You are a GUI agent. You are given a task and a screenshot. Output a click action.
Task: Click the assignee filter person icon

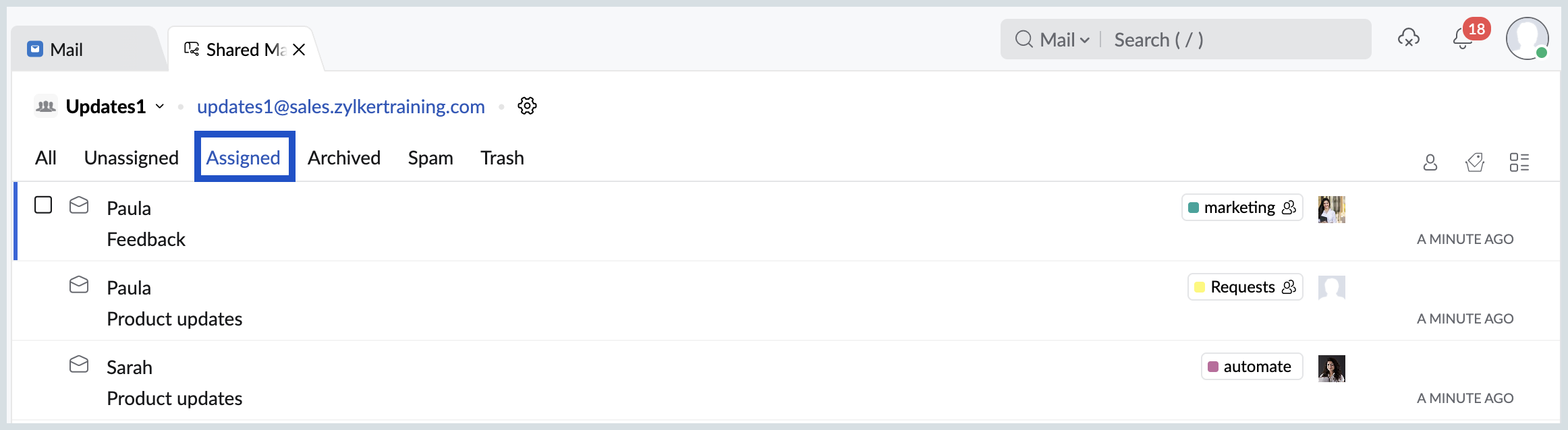[1430, 162]
